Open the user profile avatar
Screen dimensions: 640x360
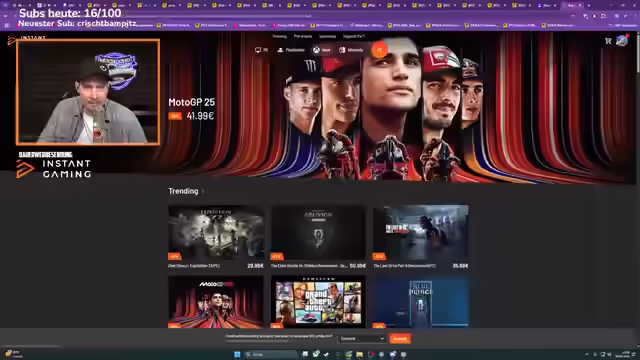point(622,40)
